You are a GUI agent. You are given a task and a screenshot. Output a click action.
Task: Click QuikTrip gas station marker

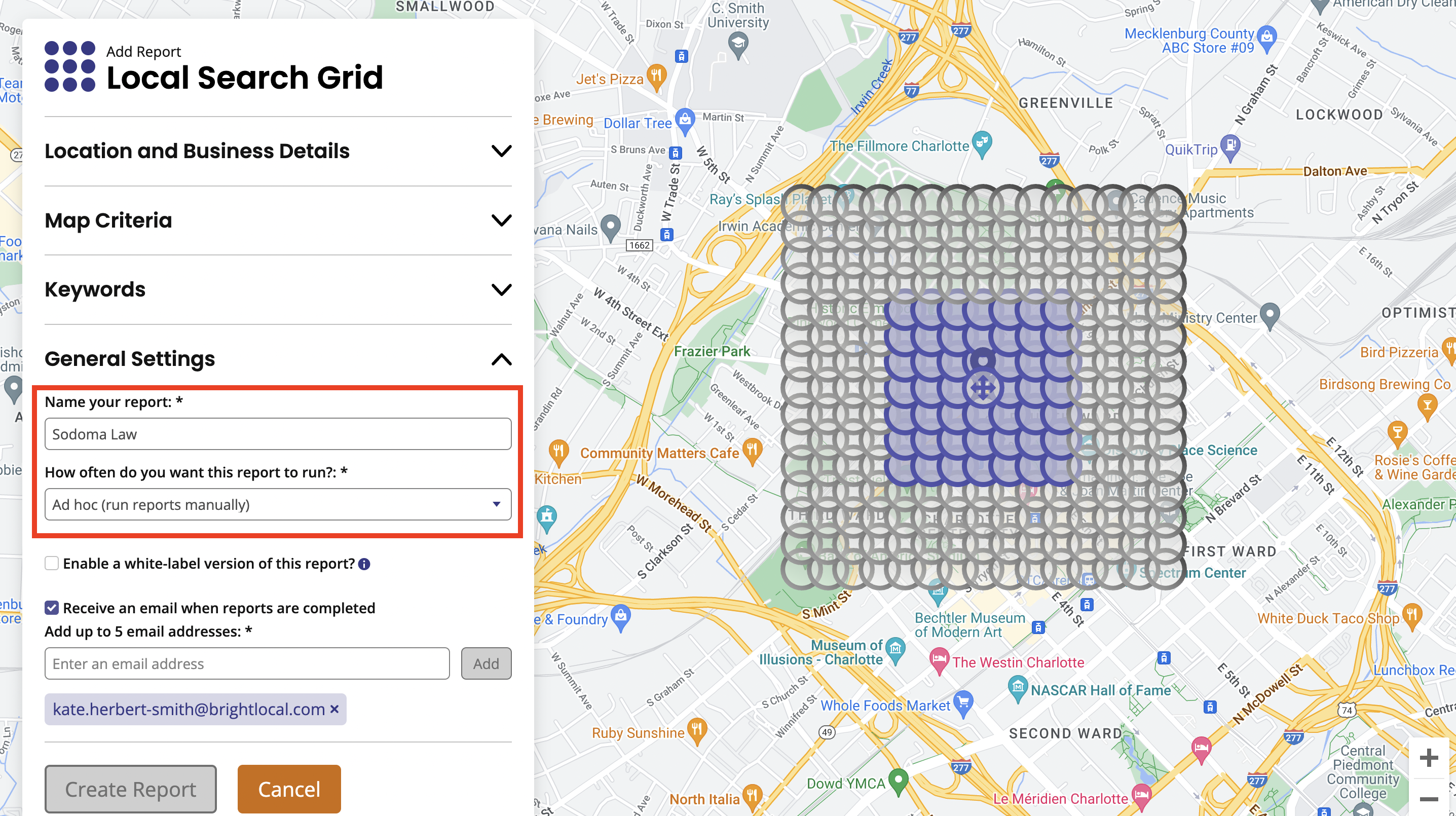click(x=1230, y=147)
